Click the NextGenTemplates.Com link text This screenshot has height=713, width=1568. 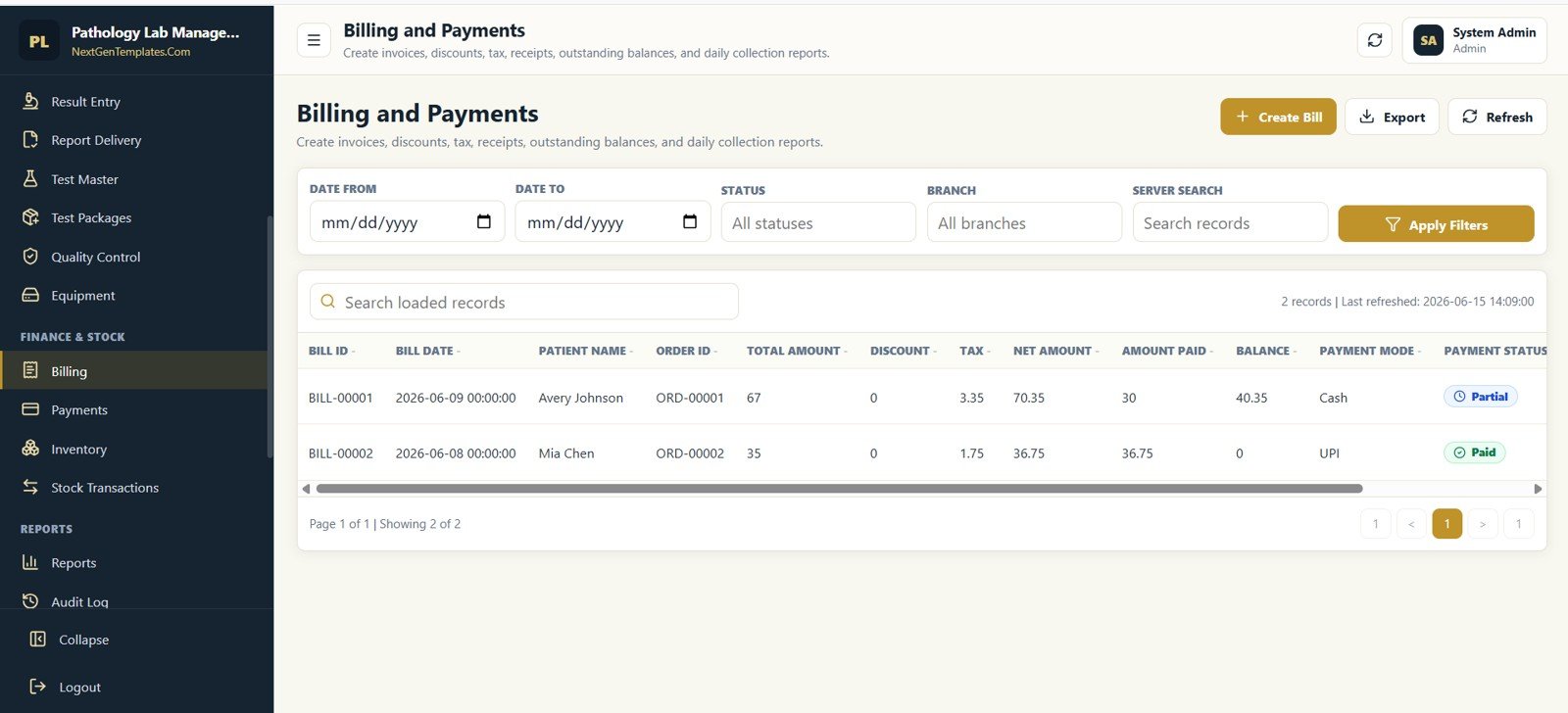coord(130,52)
